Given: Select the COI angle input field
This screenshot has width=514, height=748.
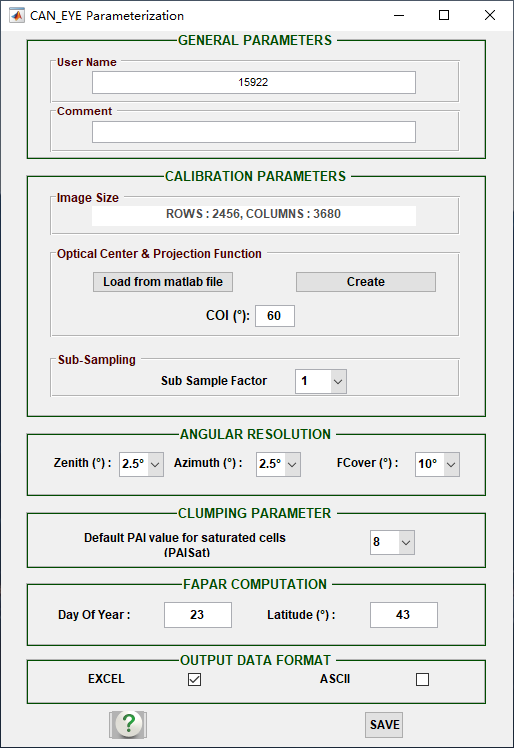Looking at the screenshot, I should point(275,316).
